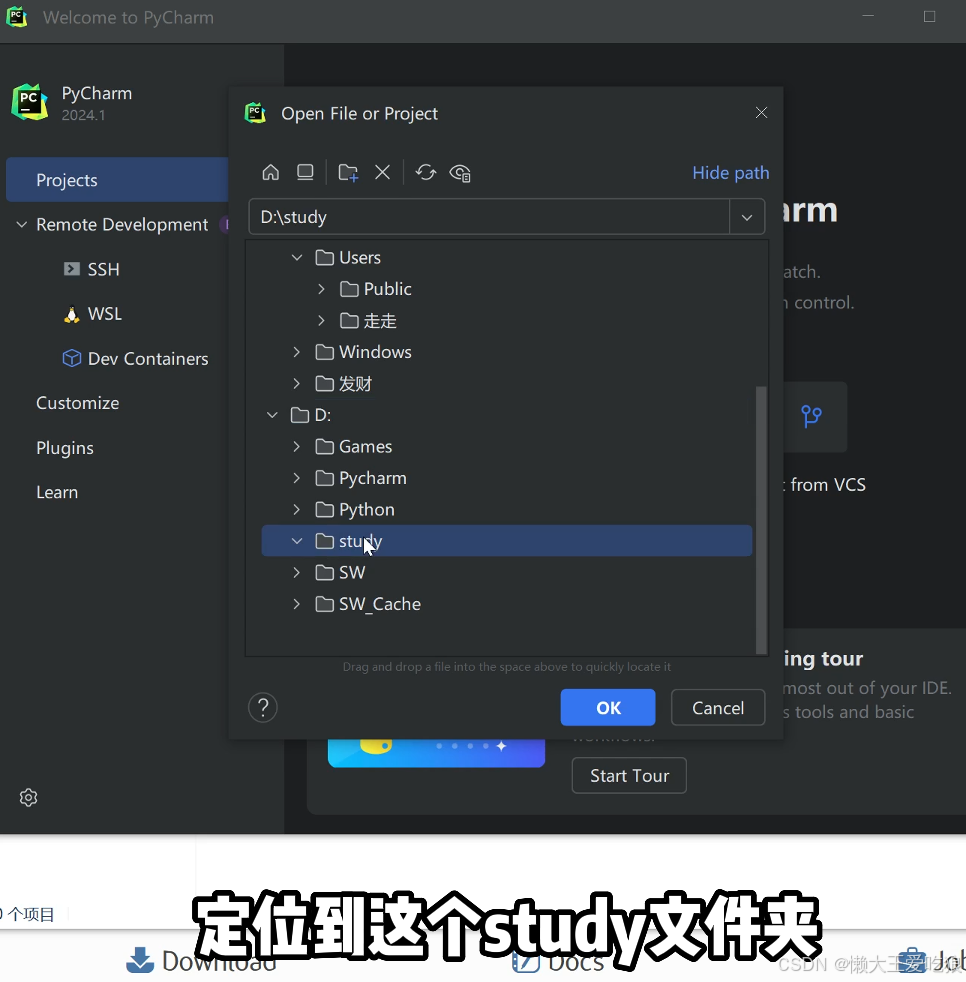Expand the Pycharm folder node
966x982 pixels.
pos(297,478)
